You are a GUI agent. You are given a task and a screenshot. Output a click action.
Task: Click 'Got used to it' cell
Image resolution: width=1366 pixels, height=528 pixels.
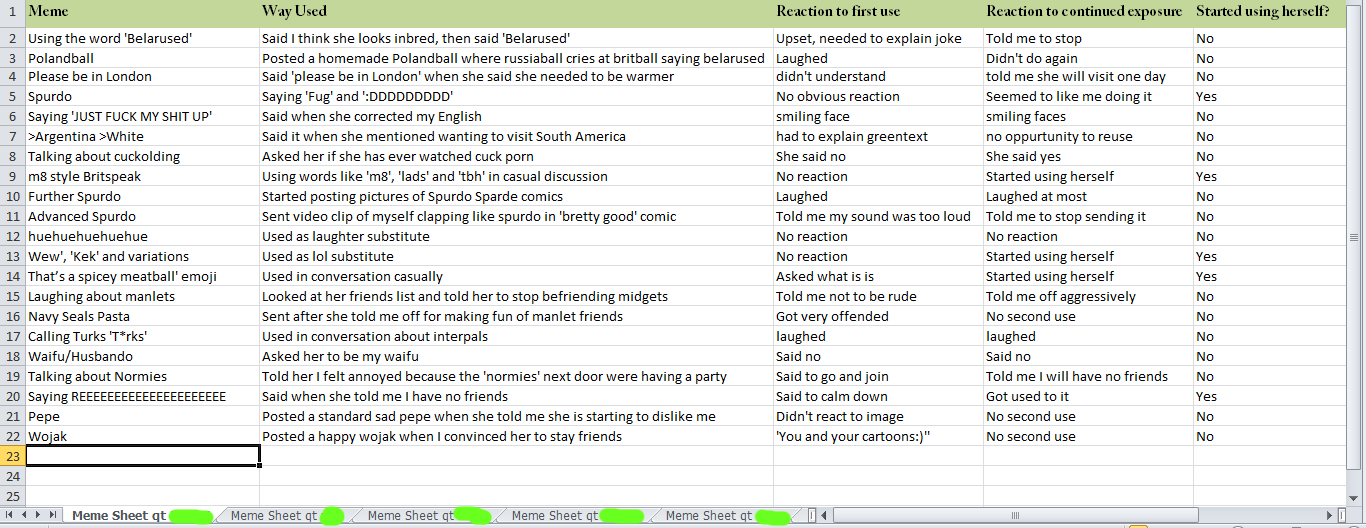[1088, 396]
